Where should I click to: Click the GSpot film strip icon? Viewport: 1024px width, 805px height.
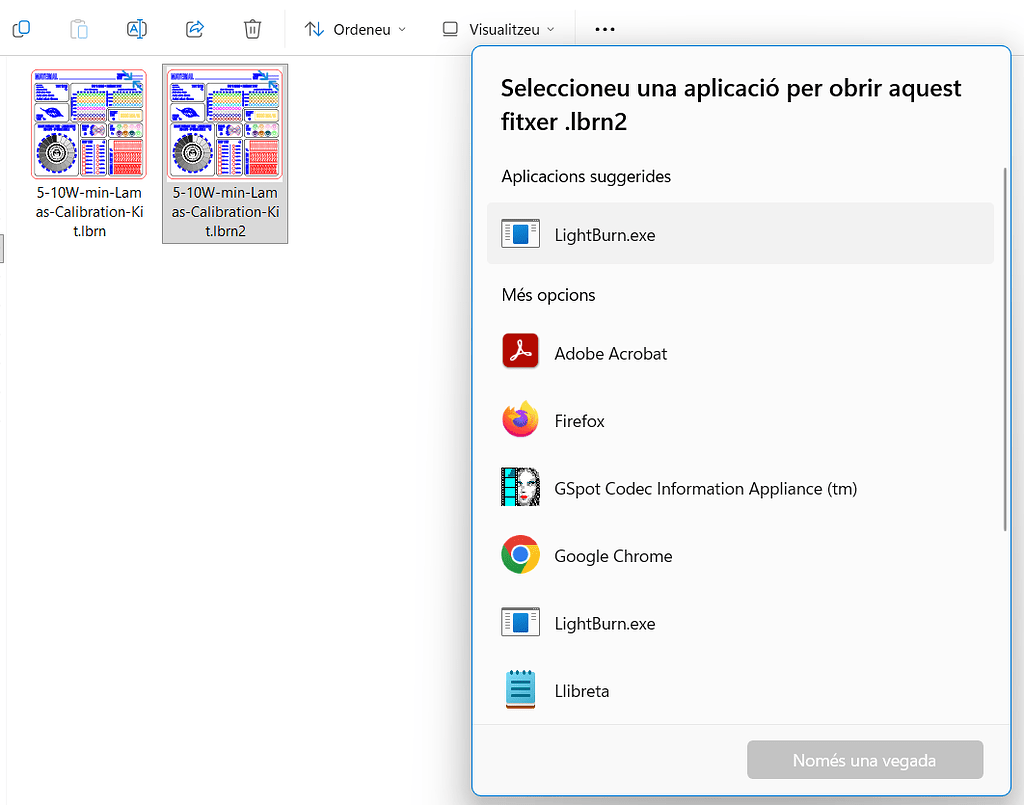(x=520, y=487)
